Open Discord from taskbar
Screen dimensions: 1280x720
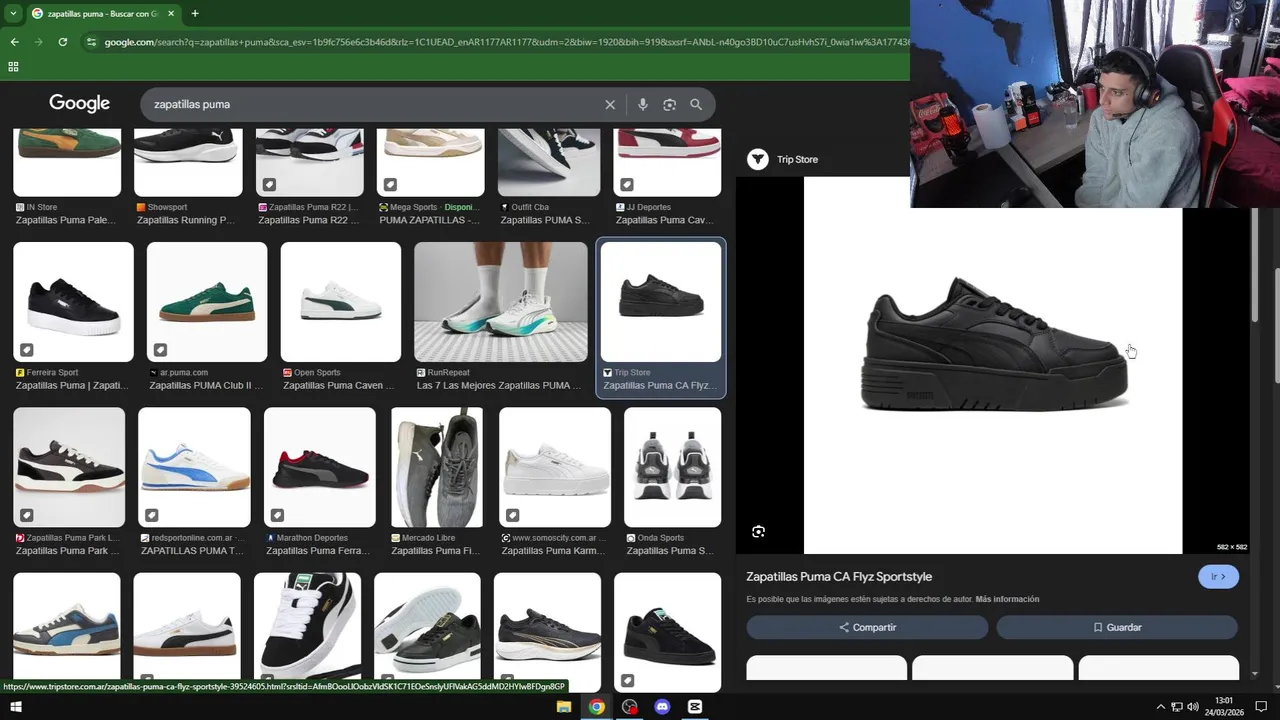pos(662,707)
